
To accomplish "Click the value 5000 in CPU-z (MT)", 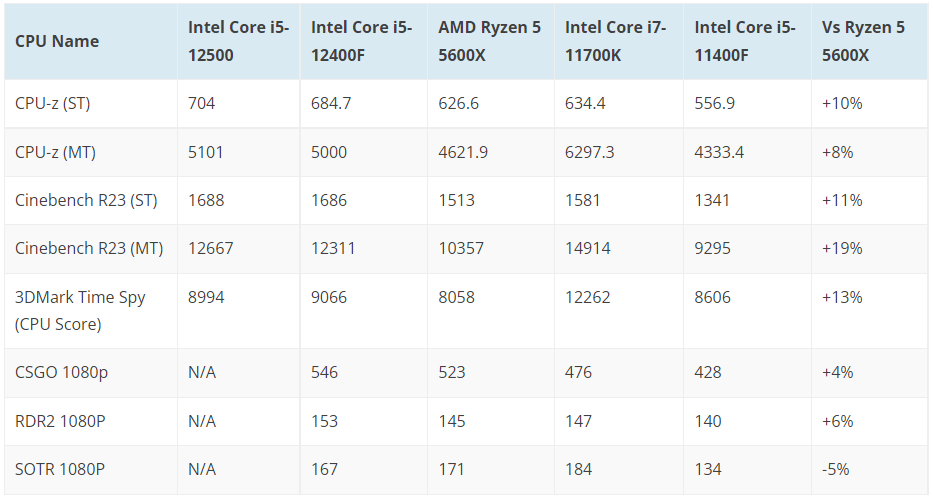I will pyautogui.click(x=328, y=152).
